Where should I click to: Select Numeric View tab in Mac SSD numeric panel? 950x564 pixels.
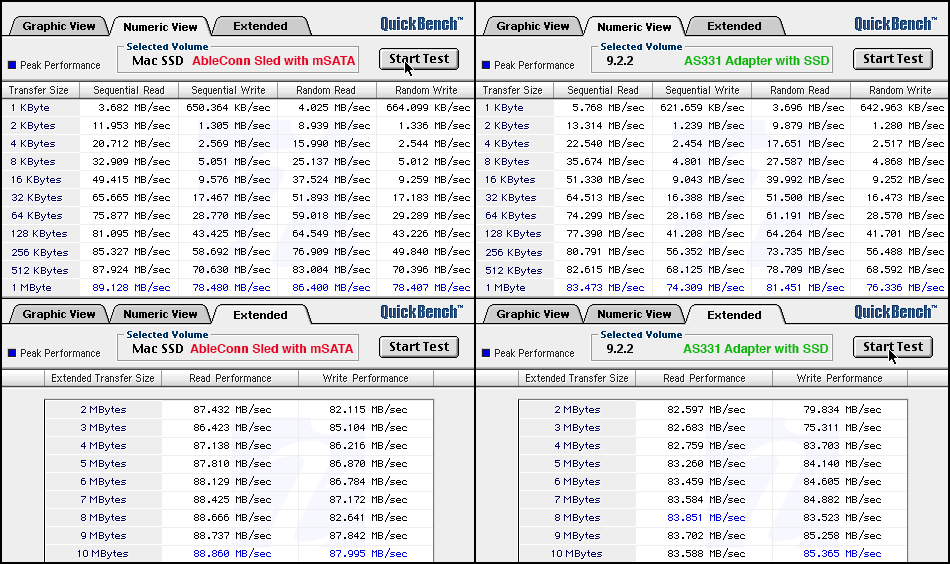coord(161,27)
